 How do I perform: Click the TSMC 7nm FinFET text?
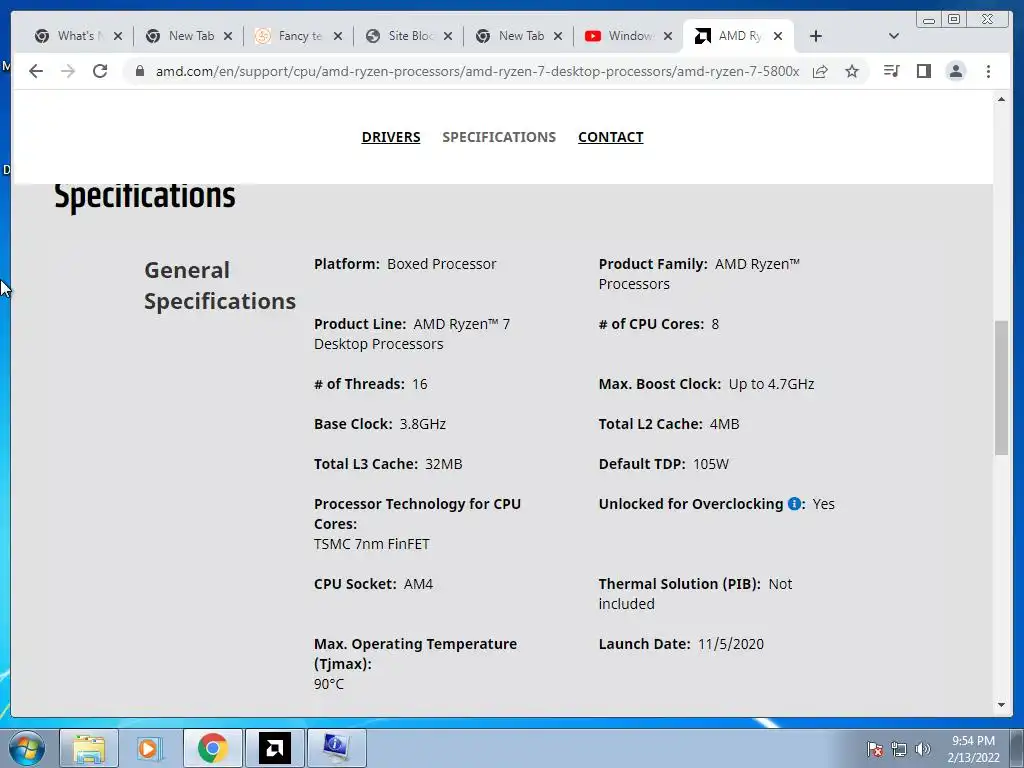[x=372, y=544]
